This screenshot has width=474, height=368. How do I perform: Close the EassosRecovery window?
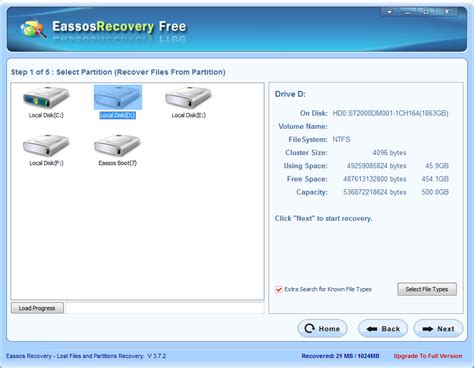447,12
